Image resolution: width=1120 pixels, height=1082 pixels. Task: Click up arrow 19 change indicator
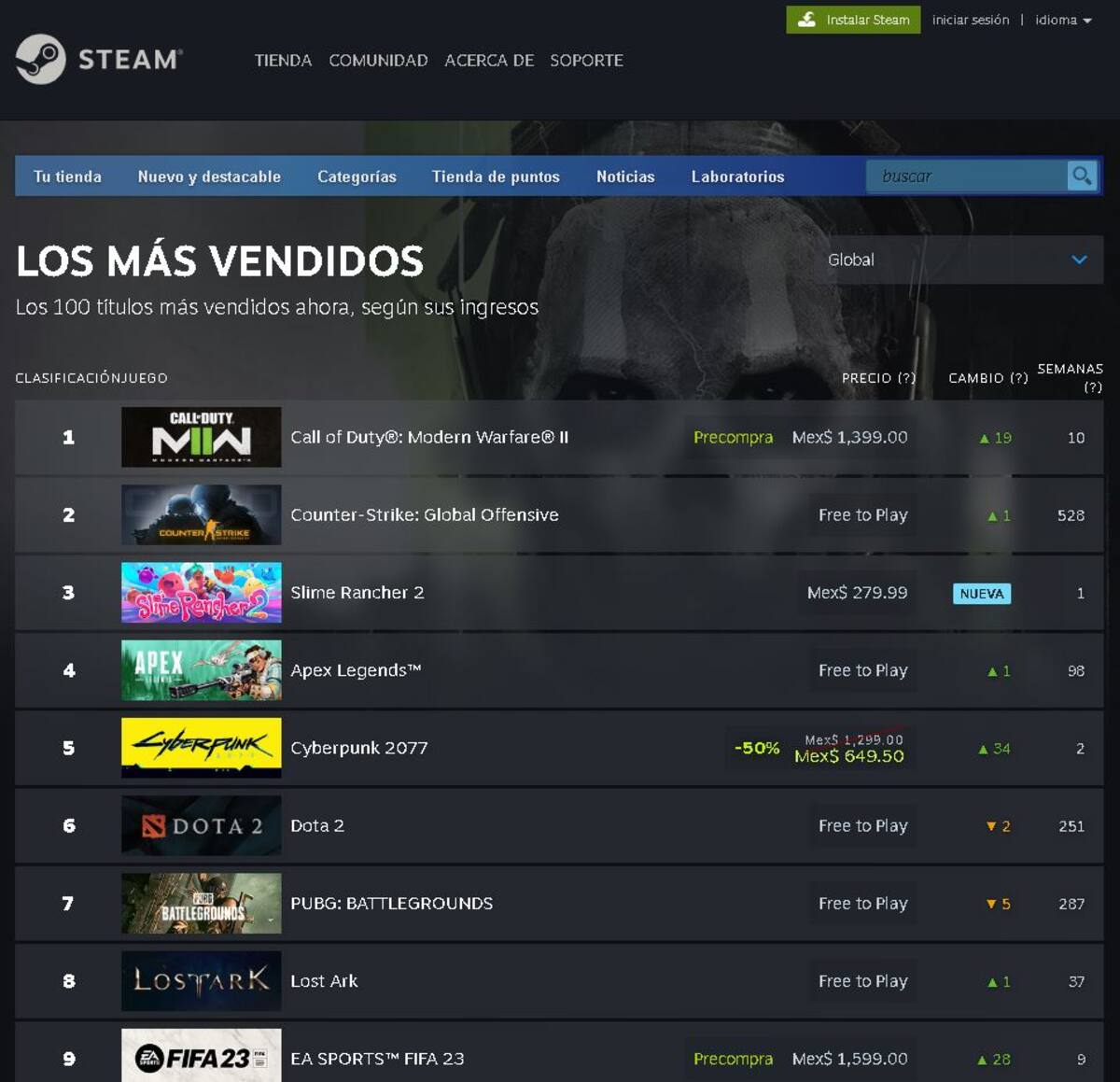(995, 438)
